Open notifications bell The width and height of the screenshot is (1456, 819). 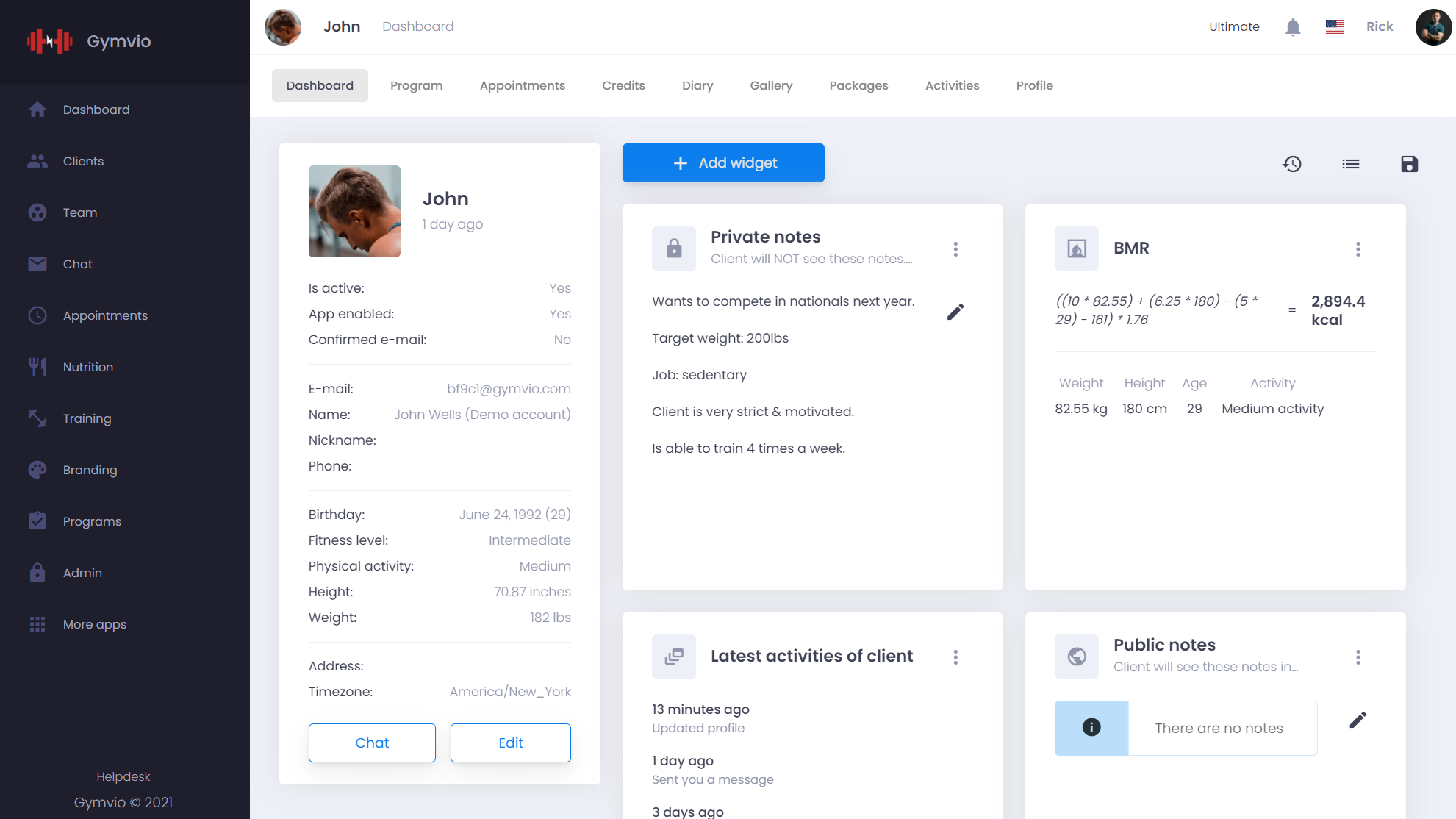click(1293, 27)
